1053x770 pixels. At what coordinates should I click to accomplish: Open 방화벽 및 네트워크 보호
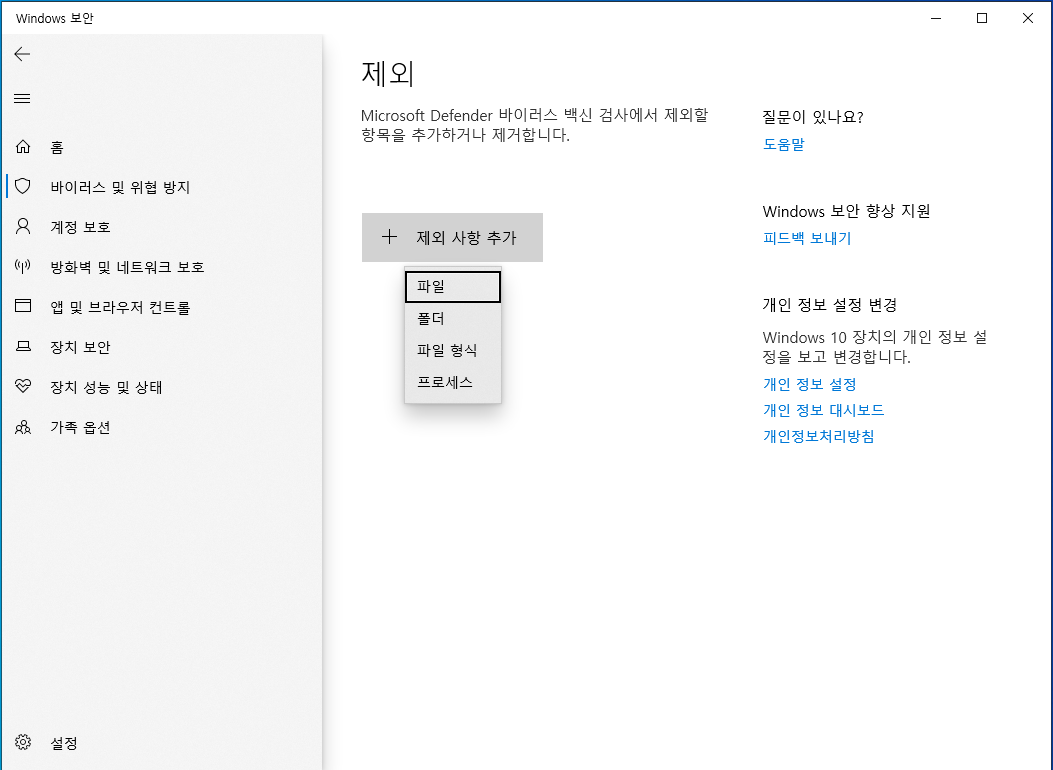127,267
